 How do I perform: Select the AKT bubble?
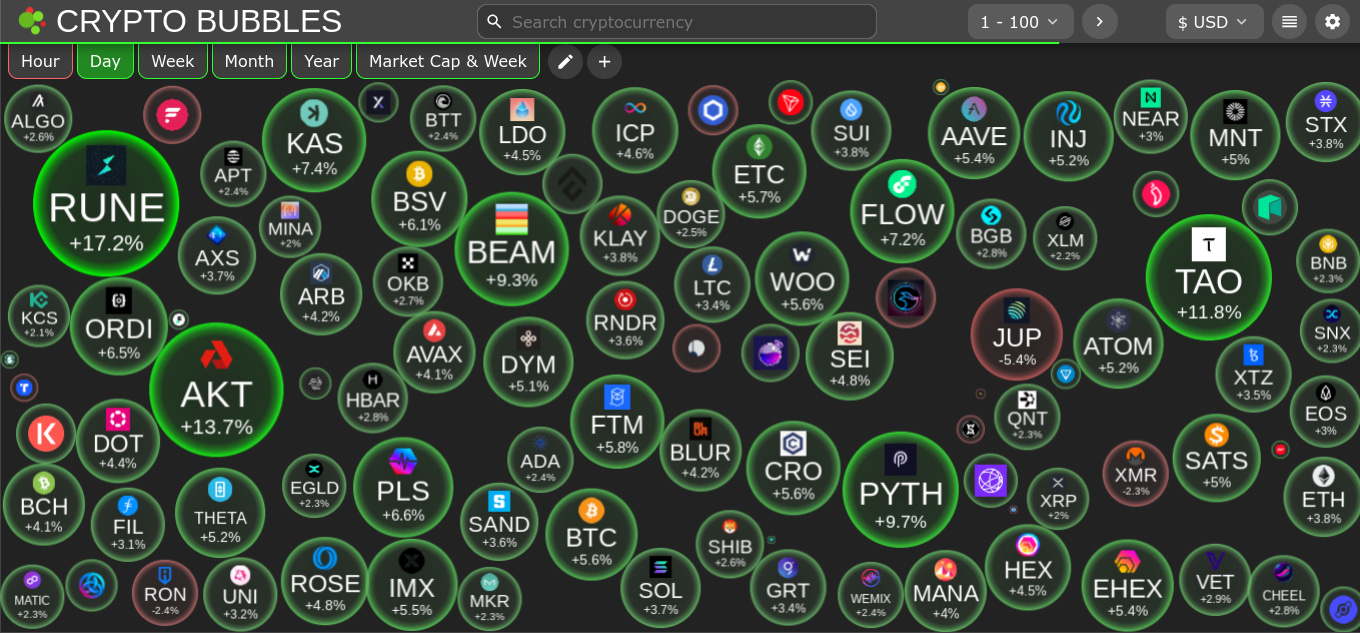tap(216, 390)
